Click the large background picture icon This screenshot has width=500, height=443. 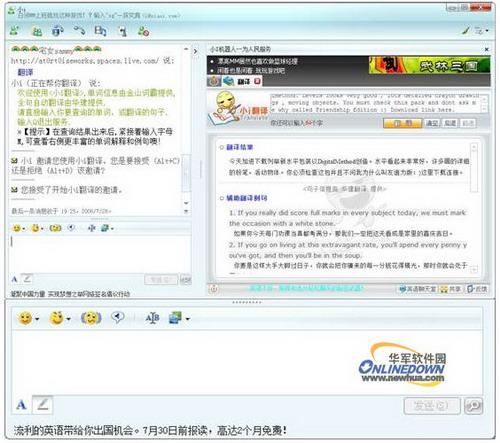pos(175,317)
